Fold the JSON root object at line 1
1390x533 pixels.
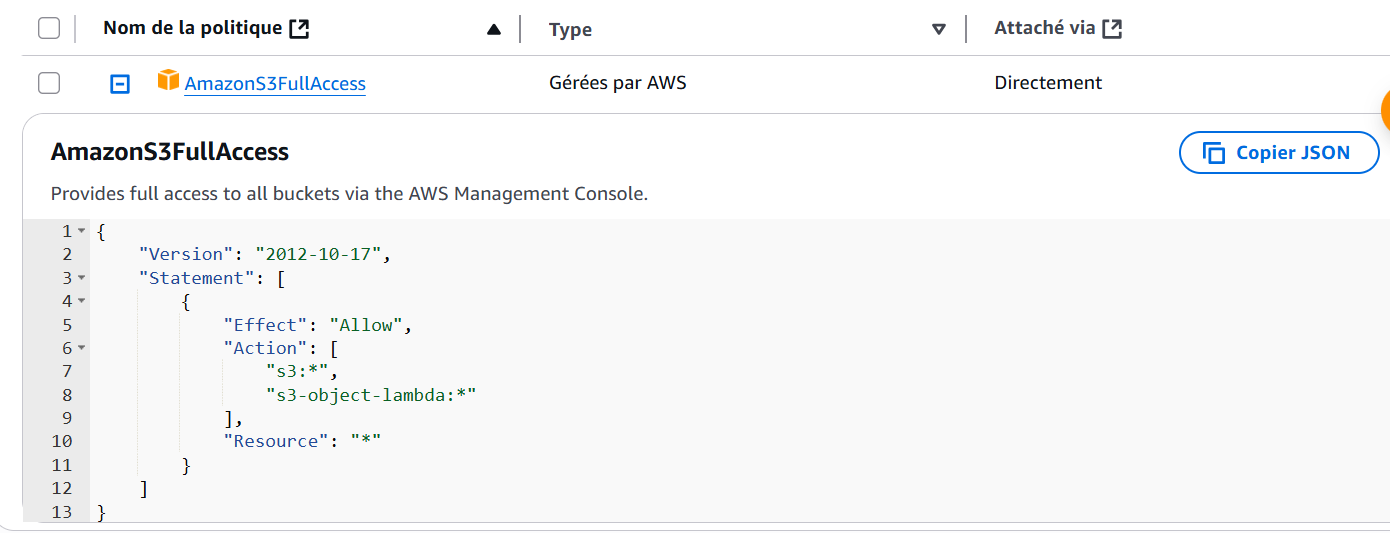pos(81,232)
